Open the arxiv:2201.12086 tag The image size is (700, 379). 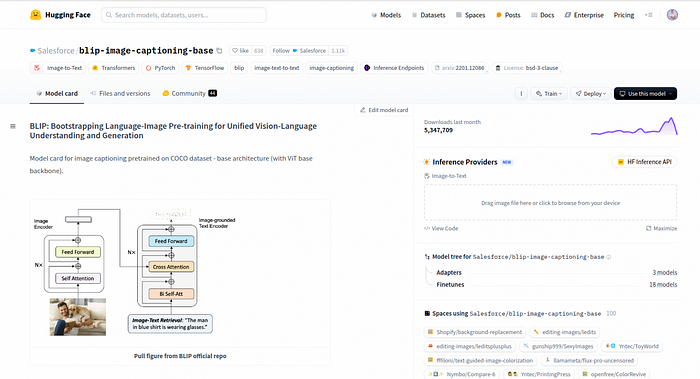click(460, 68)
